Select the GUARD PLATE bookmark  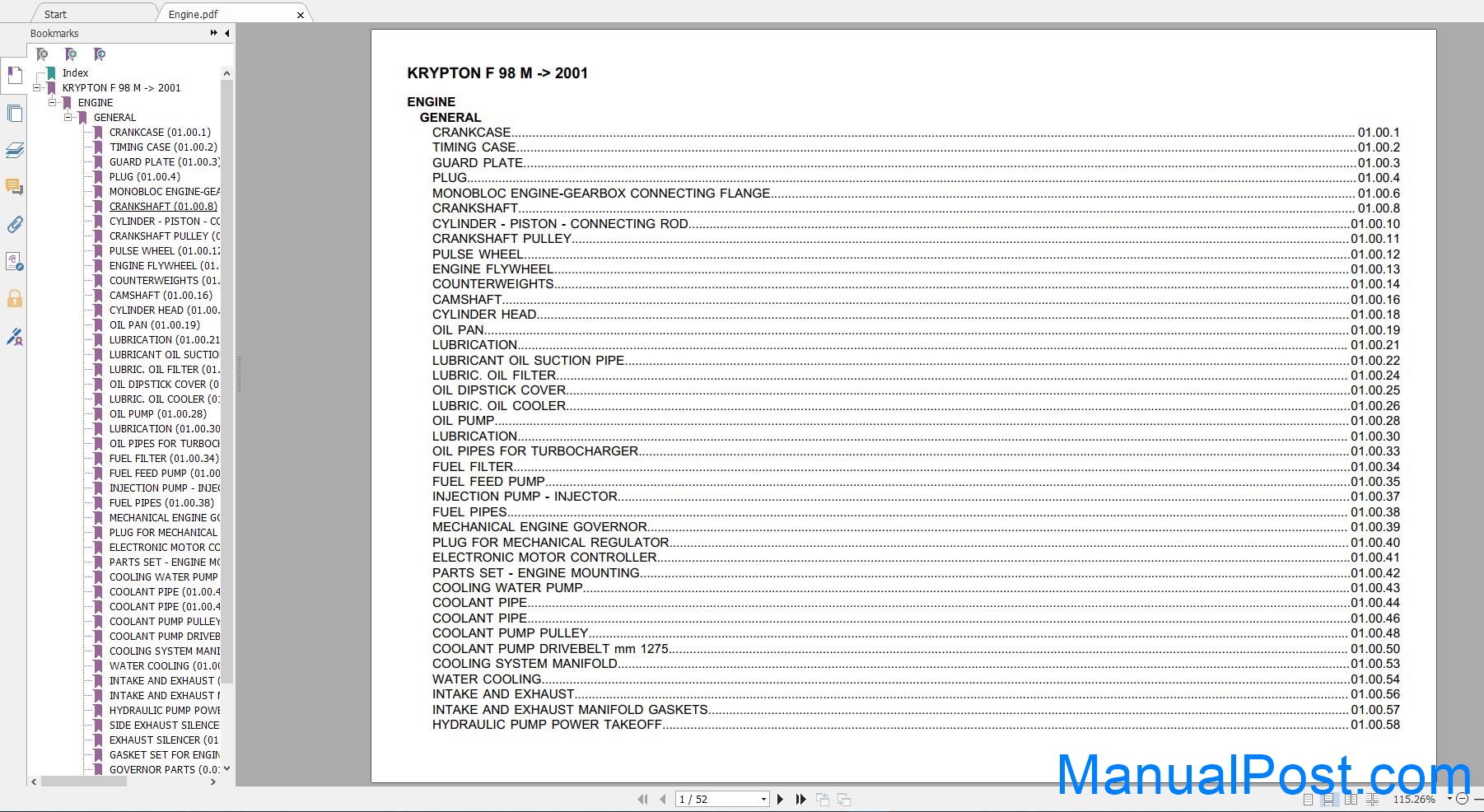pyautogui.click(x=164, y=161)
